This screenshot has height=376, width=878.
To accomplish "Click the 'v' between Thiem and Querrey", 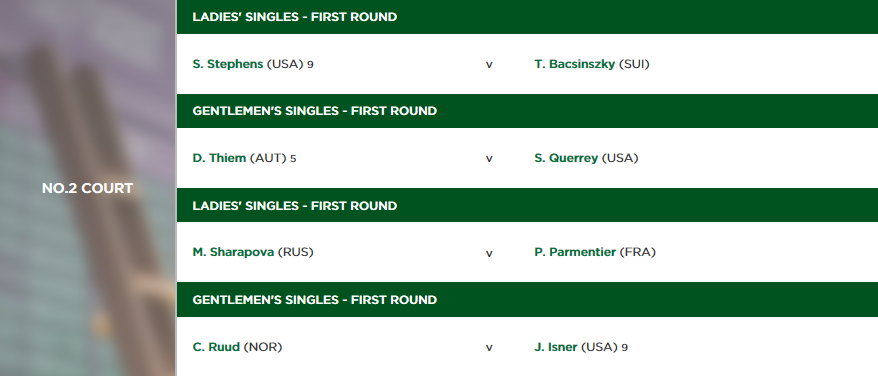I will (x=489, y=159).
